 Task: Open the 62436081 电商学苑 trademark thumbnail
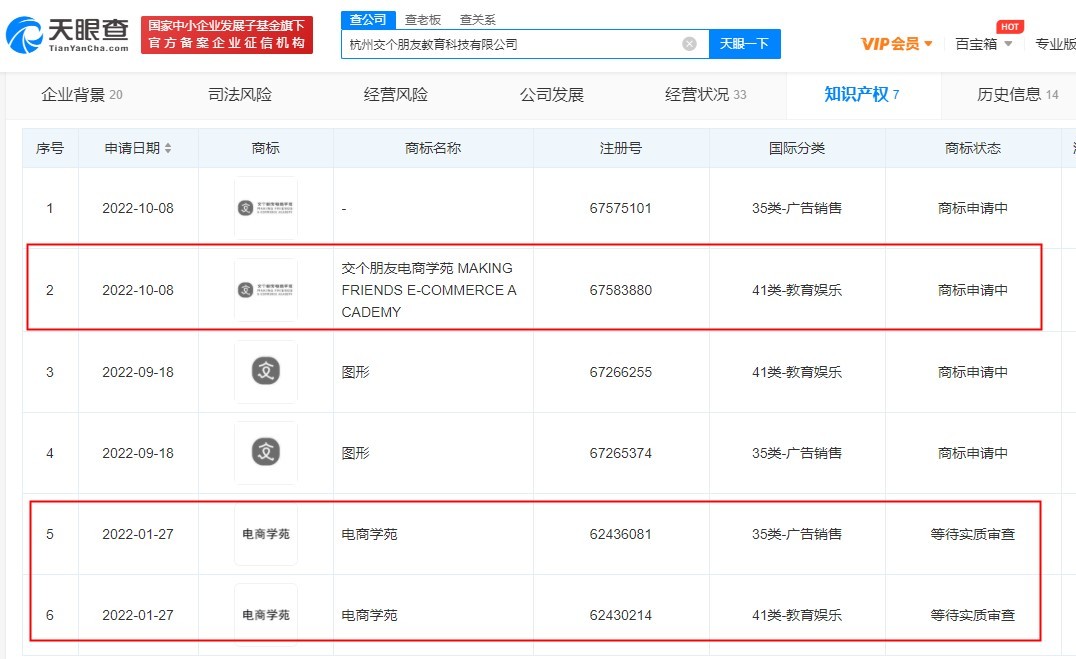point(266,534)
